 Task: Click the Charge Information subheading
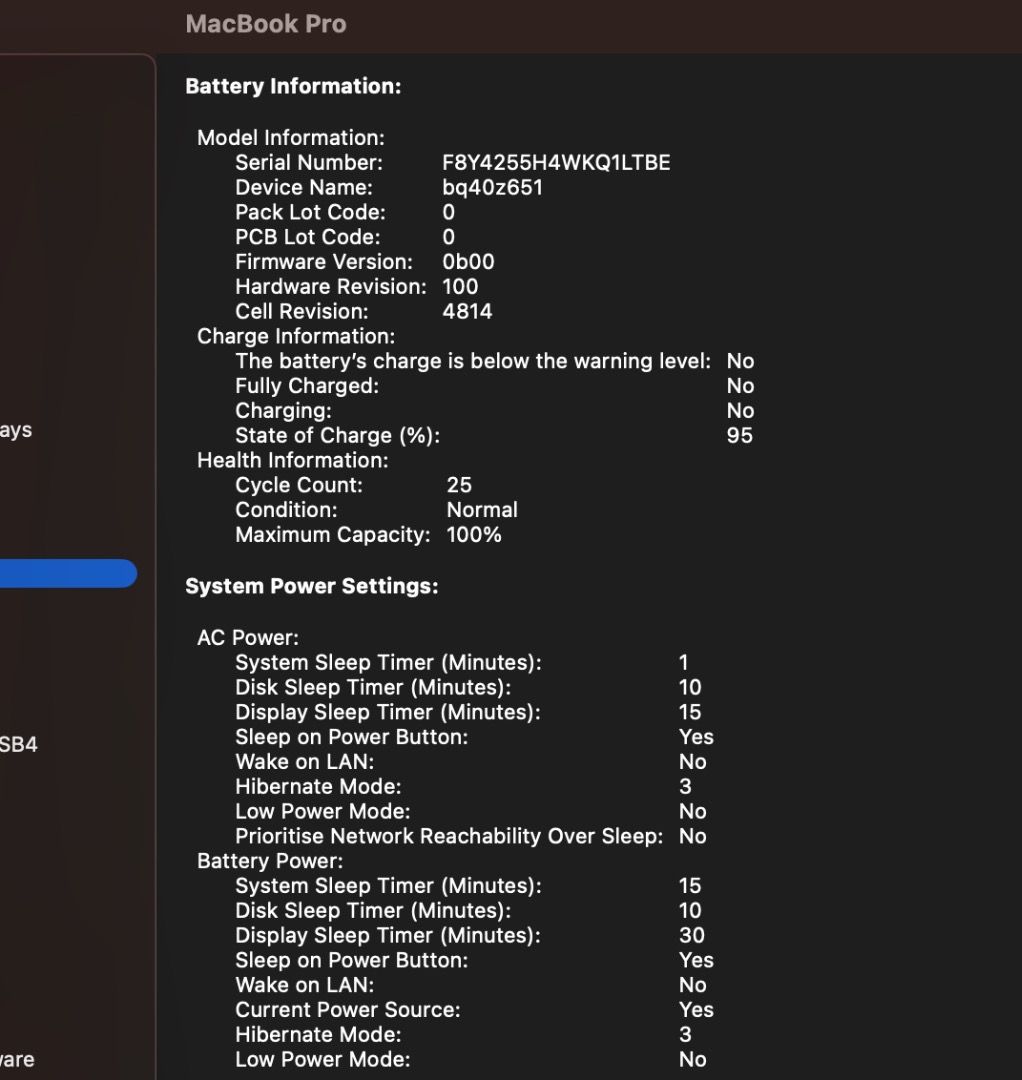[x=296, y=336]
